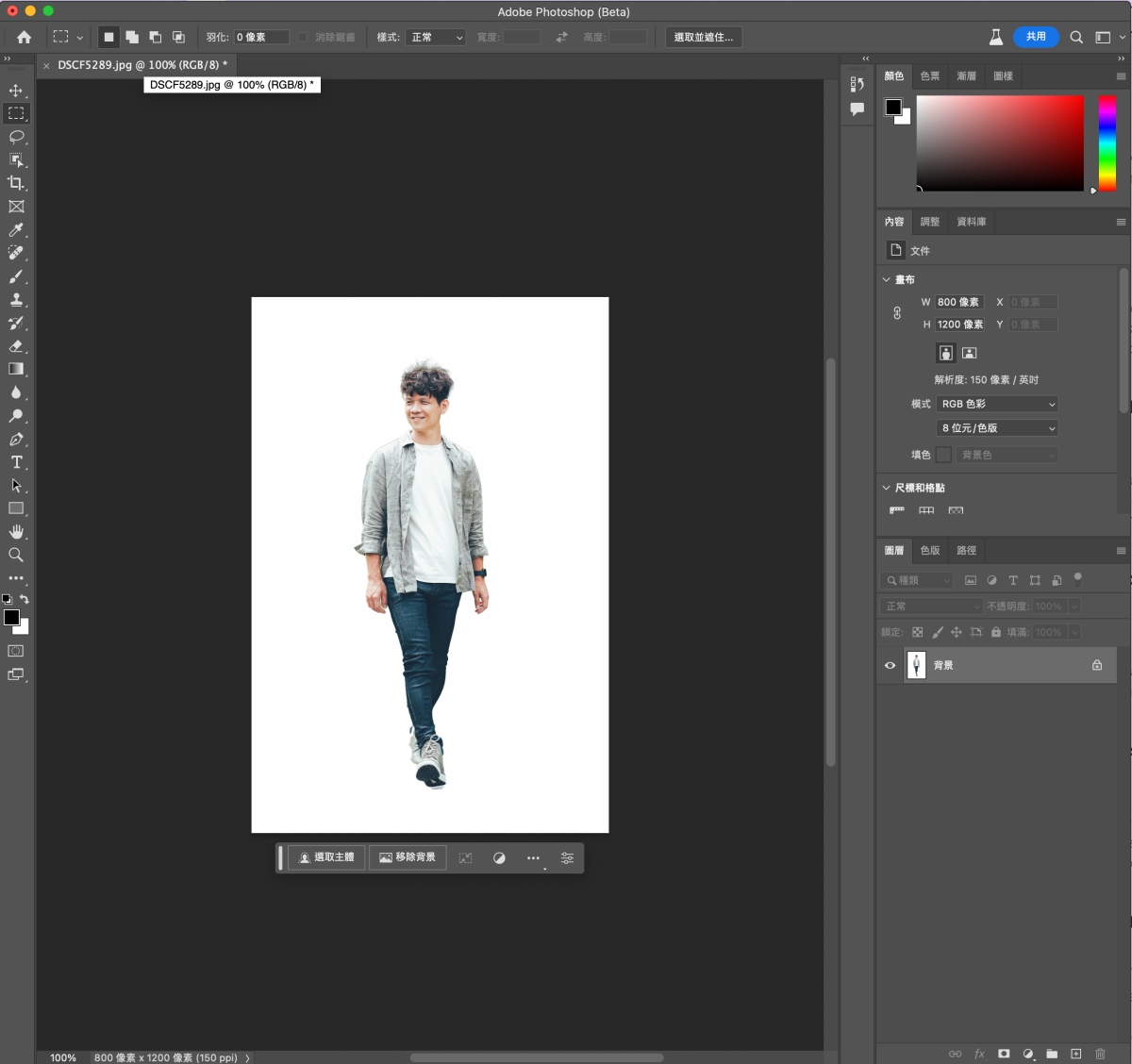This screenshot has width=1132, height=1064.
Task: Toggle the 消除鋸齒 checkbox
Action: point(303,37)
